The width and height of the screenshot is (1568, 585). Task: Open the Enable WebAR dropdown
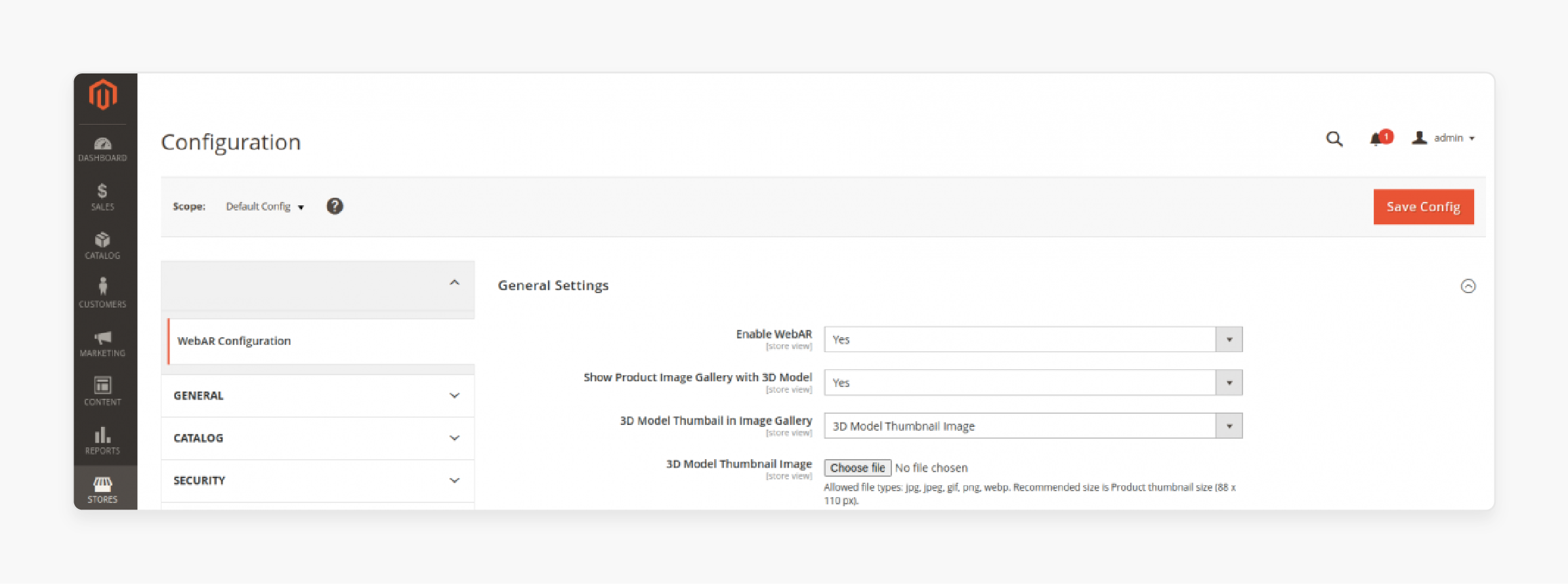tap(1033, 340)
